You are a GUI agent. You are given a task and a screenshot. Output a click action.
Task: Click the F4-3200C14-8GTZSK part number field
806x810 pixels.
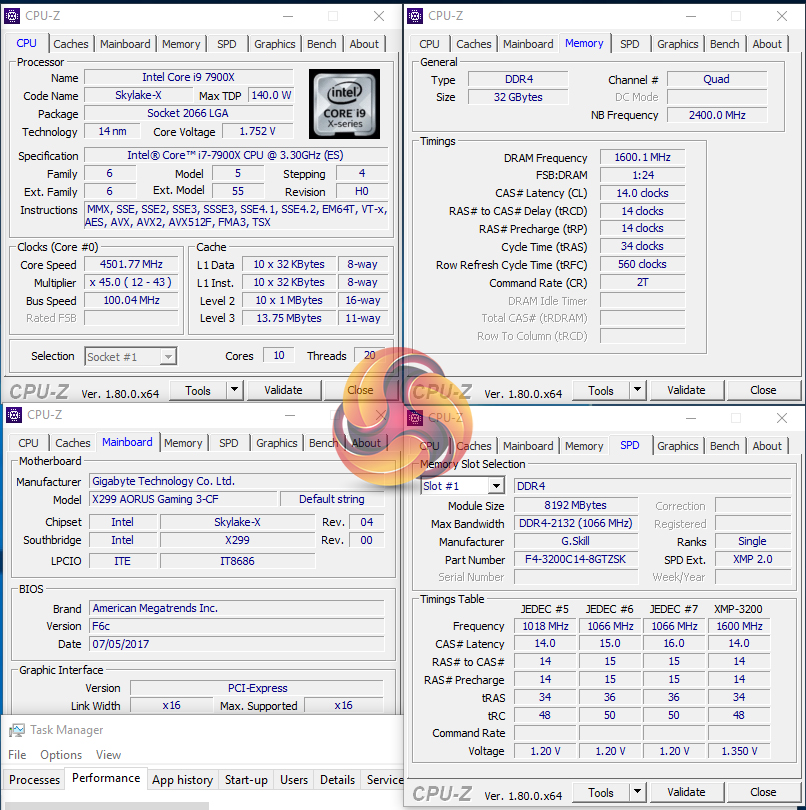click(576, 559)
